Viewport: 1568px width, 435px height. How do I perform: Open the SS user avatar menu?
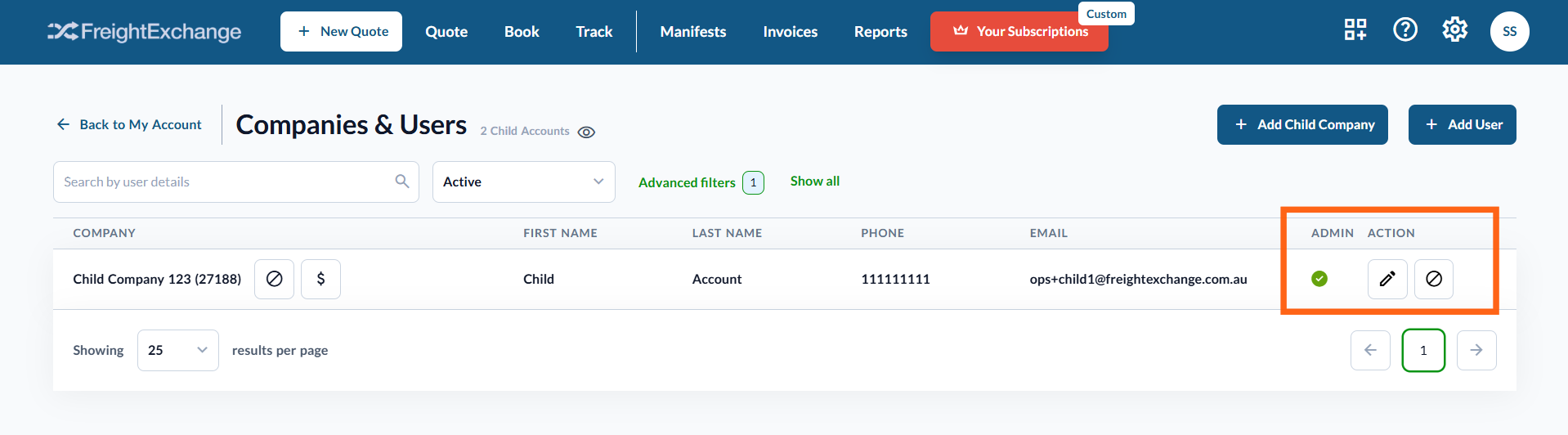pos(1509,32)
